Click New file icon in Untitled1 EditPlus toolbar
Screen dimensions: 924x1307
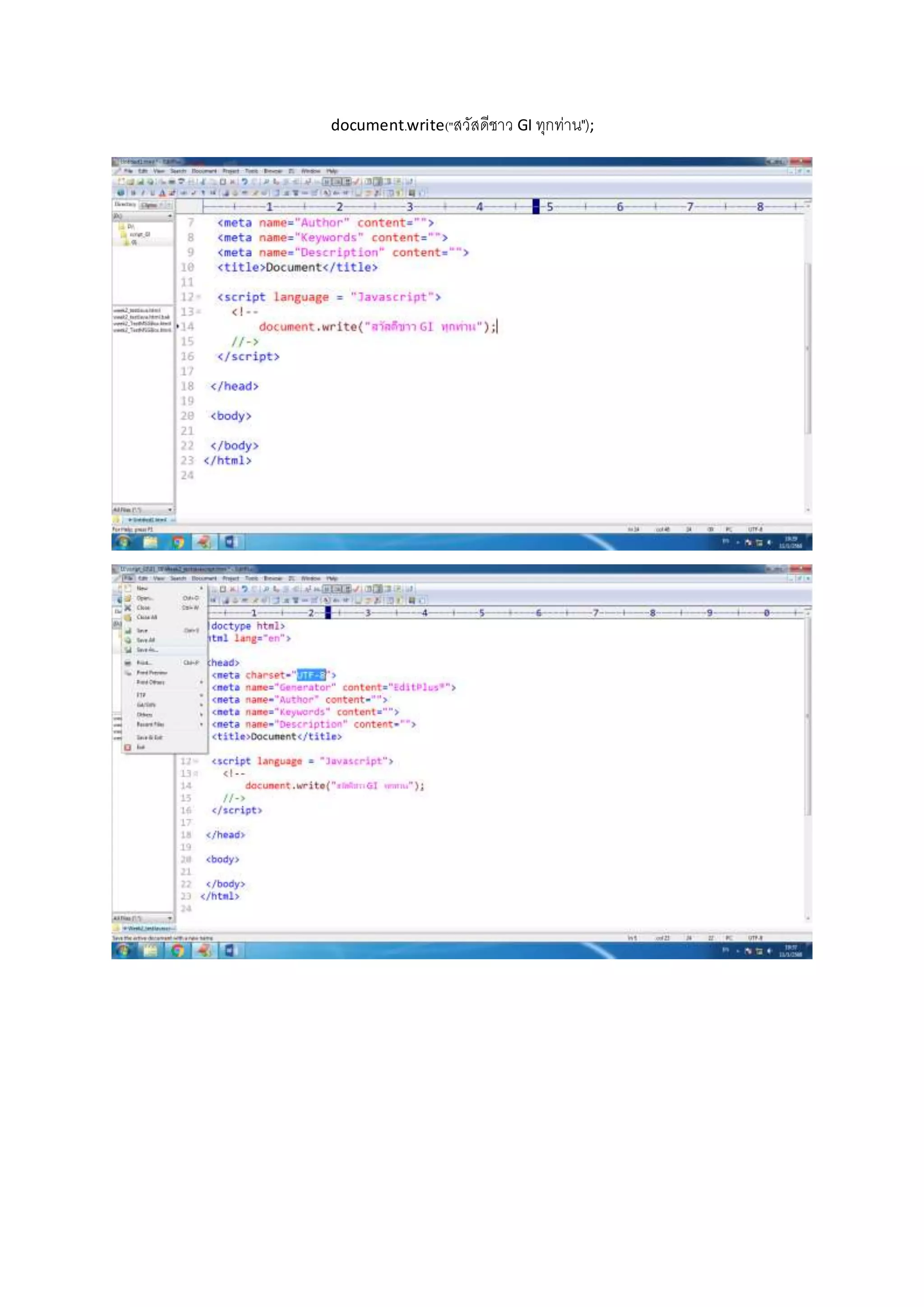(121, 181)
